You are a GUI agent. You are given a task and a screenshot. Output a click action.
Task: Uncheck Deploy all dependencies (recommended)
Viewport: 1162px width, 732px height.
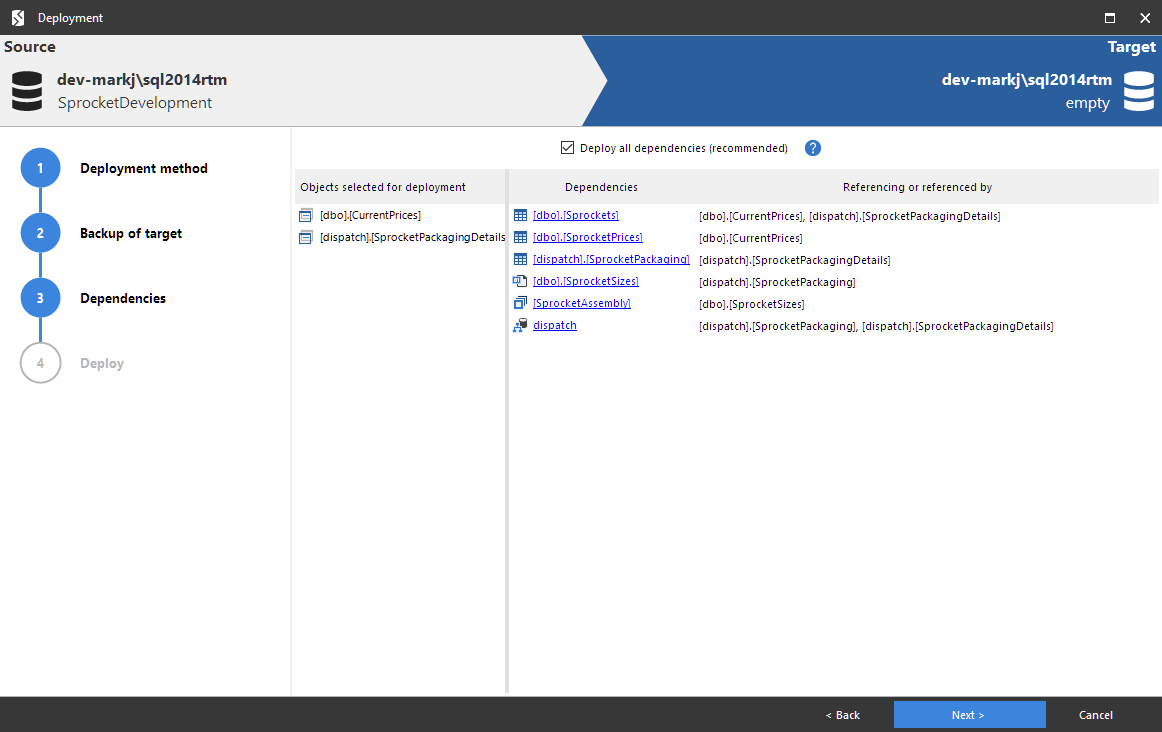tap(567, 147)
